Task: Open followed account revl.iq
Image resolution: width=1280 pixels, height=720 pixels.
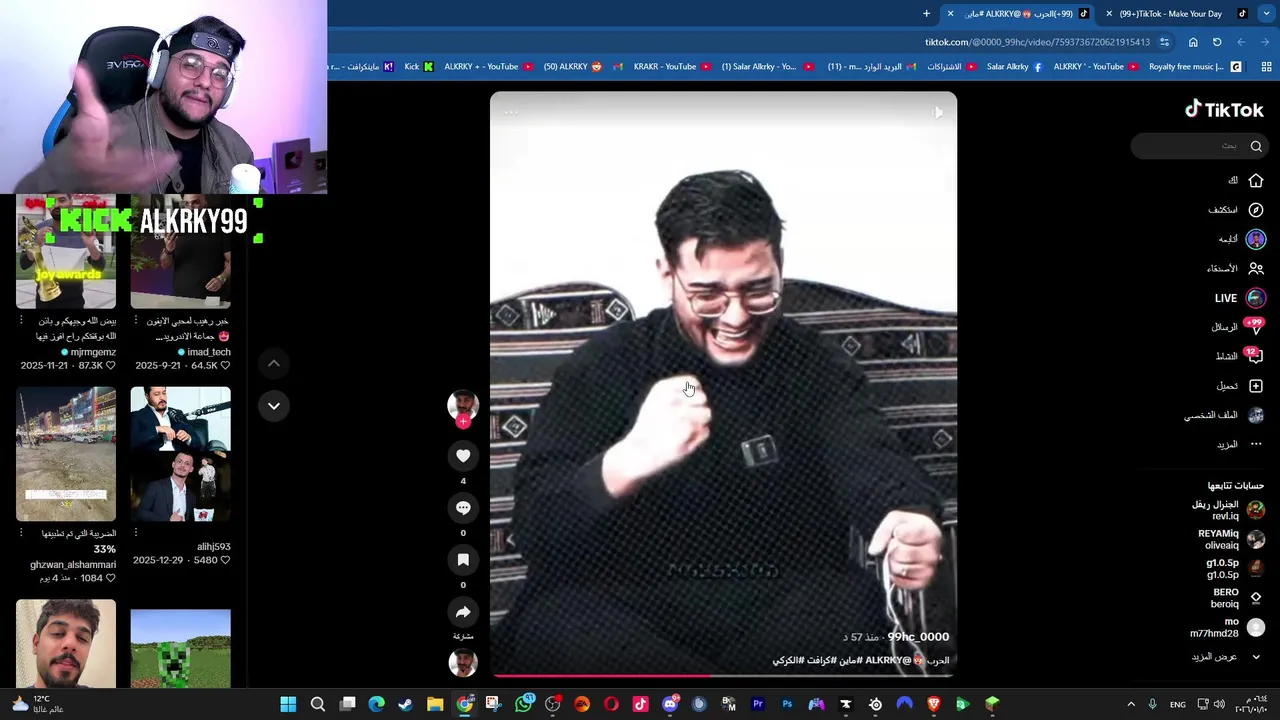Action: [x=1228, y=510]
